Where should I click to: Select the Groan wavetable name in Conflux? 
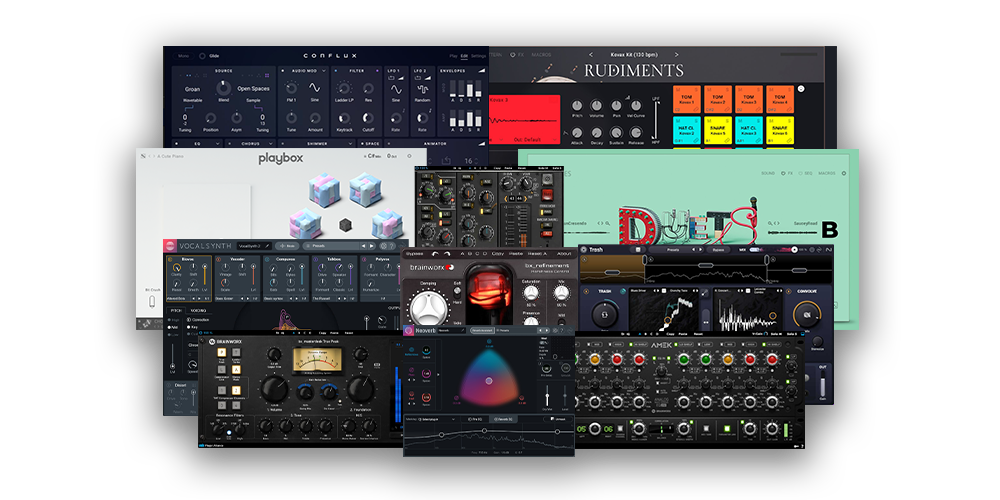pyautogui.click(x=192, y=89)
